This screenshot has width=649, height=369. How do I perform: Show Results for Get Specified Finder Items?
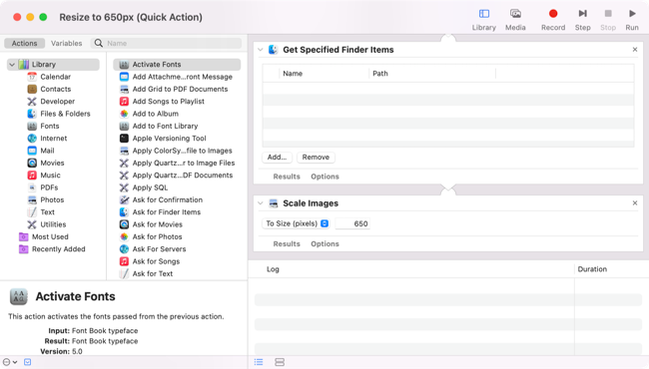point(286,177)
